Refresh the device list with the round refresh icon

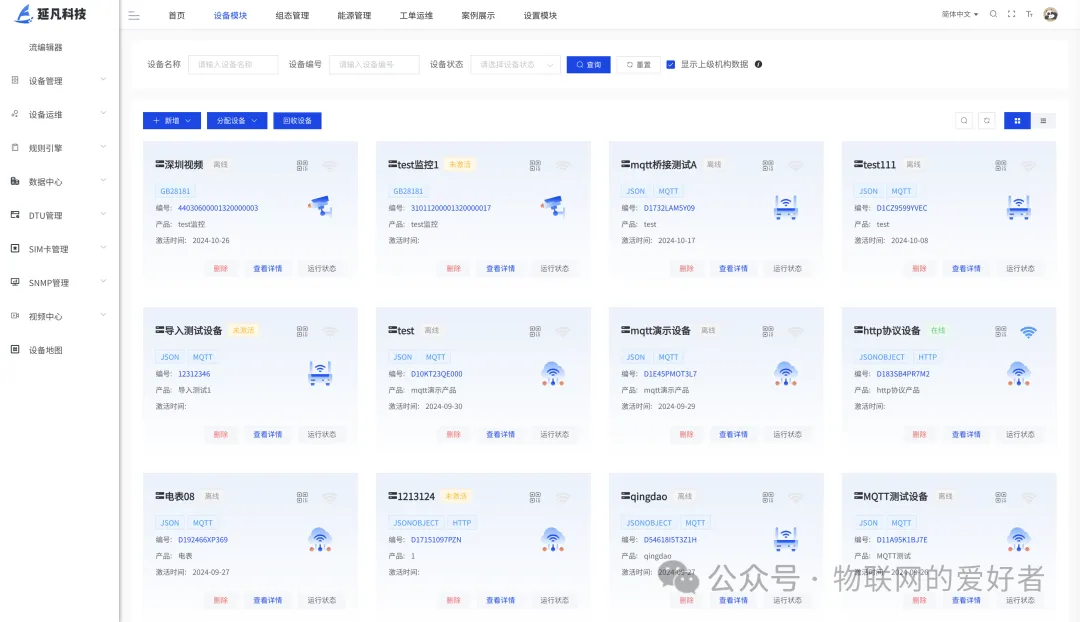pyautogui.click(x=987, y=121)
